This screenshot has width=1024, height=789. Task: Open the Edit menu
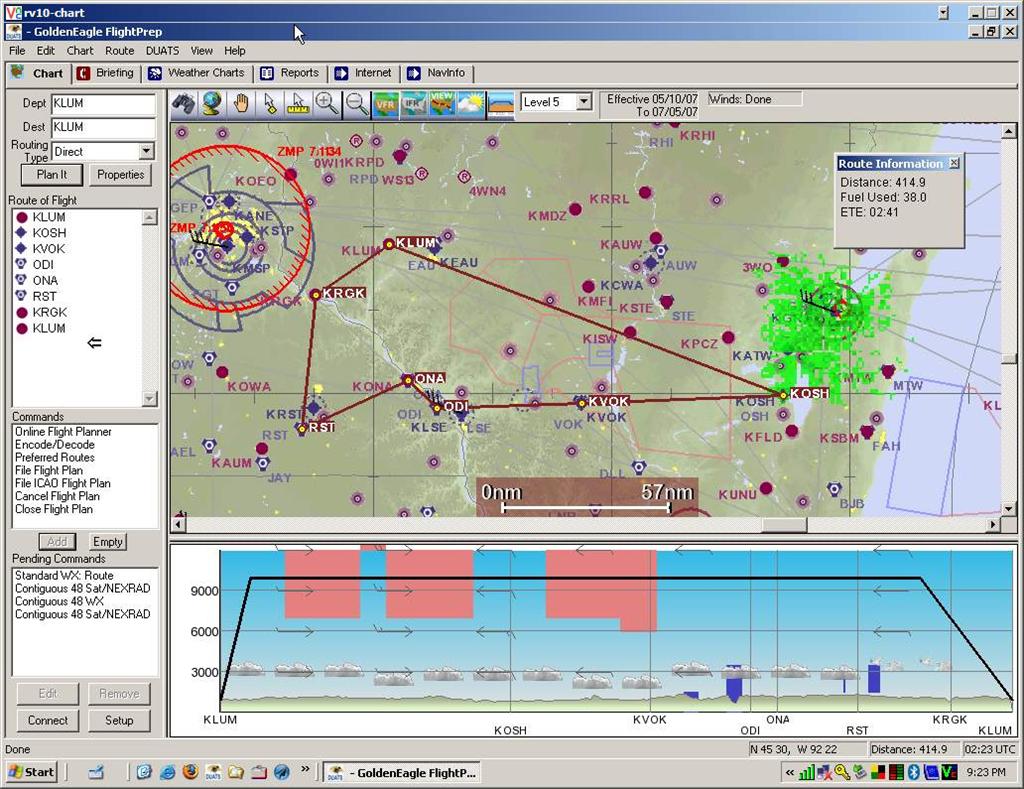[x=46, y=50]
